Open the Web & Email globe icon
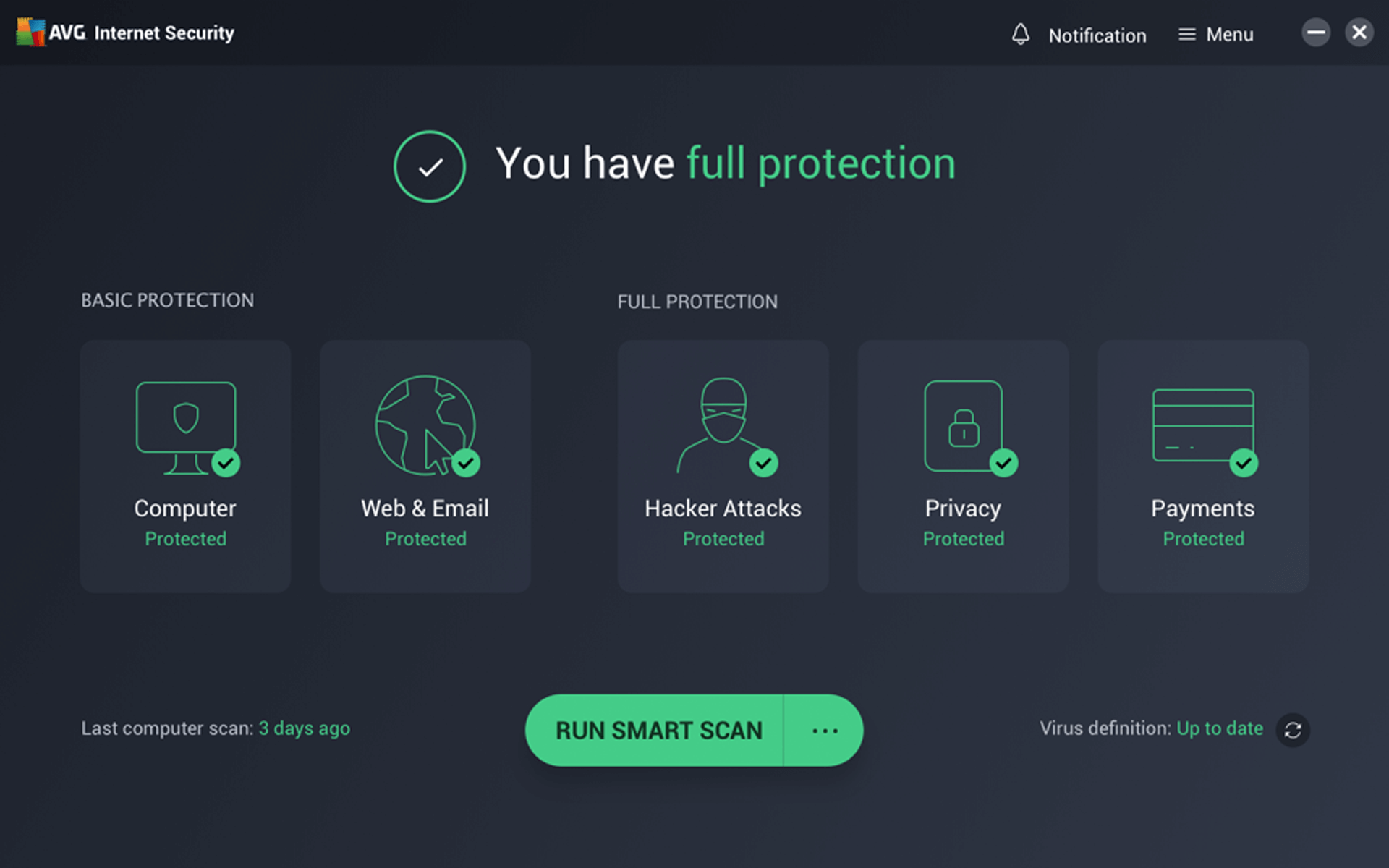 click(x=425, y=425)
